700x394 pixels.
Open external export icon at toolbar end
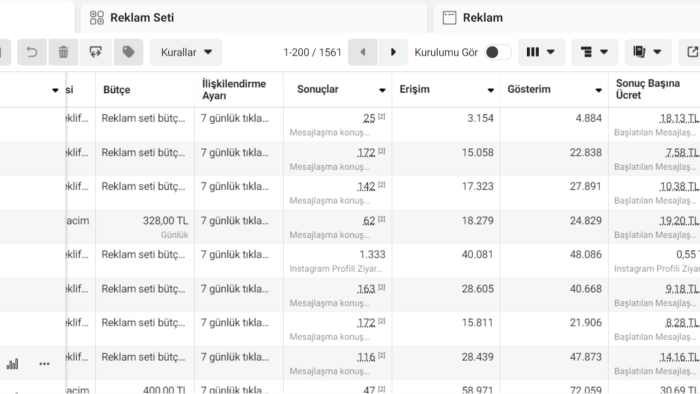(692, 52)
